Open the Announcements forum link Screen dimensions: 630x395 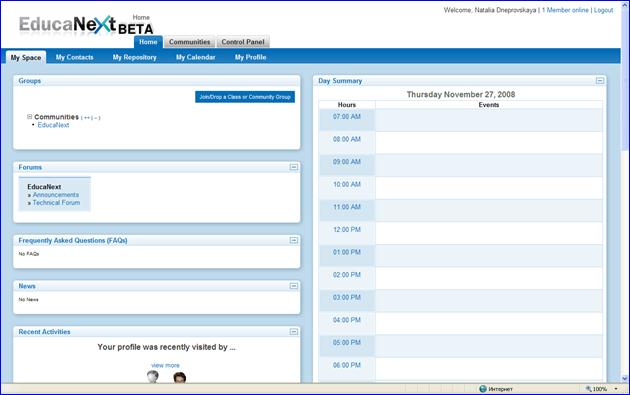pyautogui.click(x=56, y=195)
